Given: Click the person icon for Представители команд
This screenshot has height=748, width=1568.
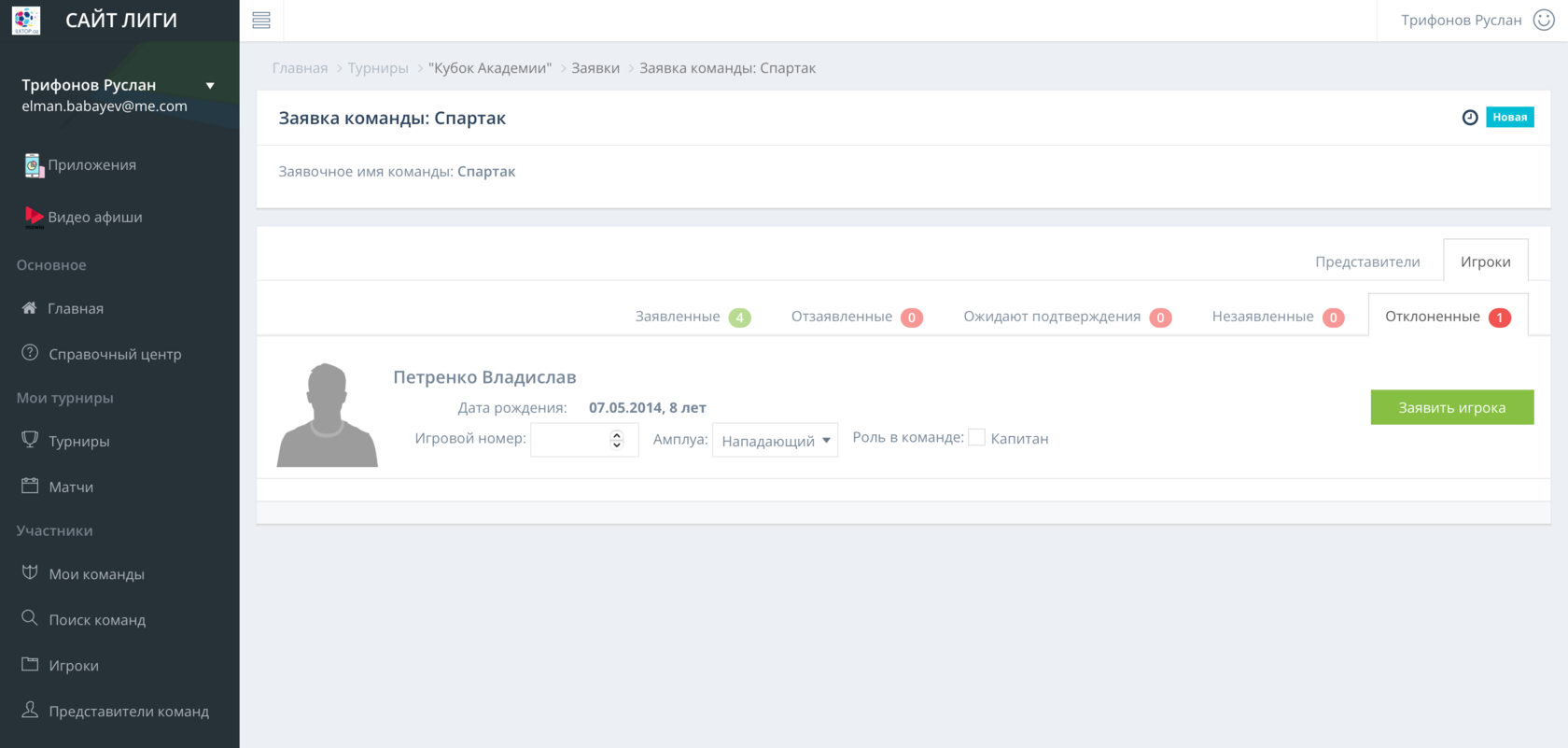Looking at the screenshot, I should click(x=30, y=710).
